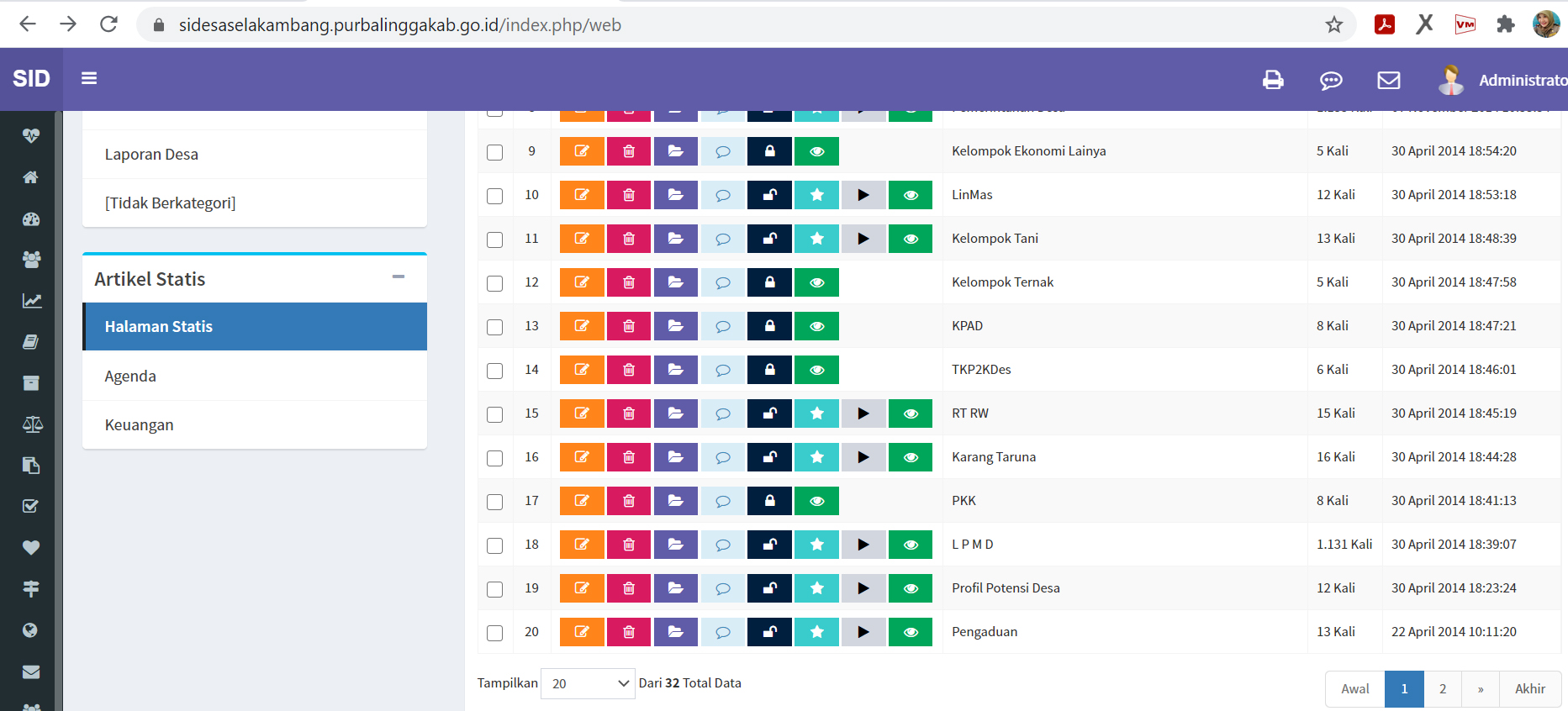Click the 1.131 Kali view count
The width and height of the screenshot is (1568, 711).
pyautogui.click(x=1344, y=545)
